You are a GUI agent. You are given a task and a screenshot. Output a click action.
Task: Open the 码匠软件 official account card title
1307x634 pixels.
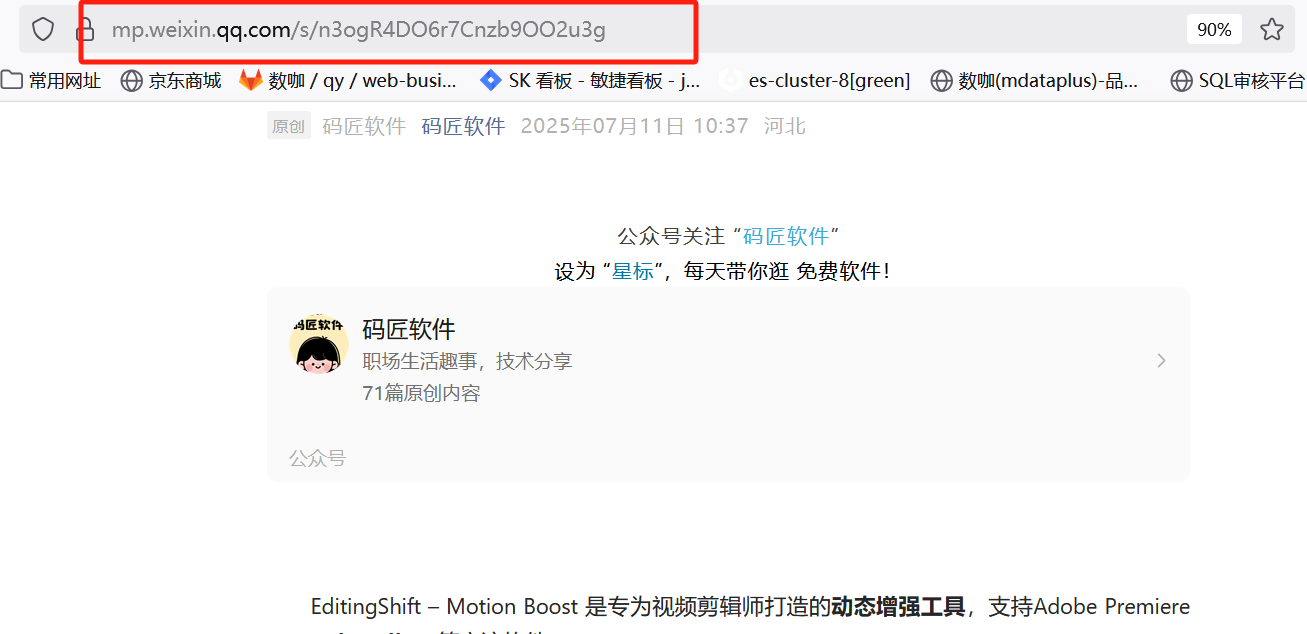[x=409, y=329]
